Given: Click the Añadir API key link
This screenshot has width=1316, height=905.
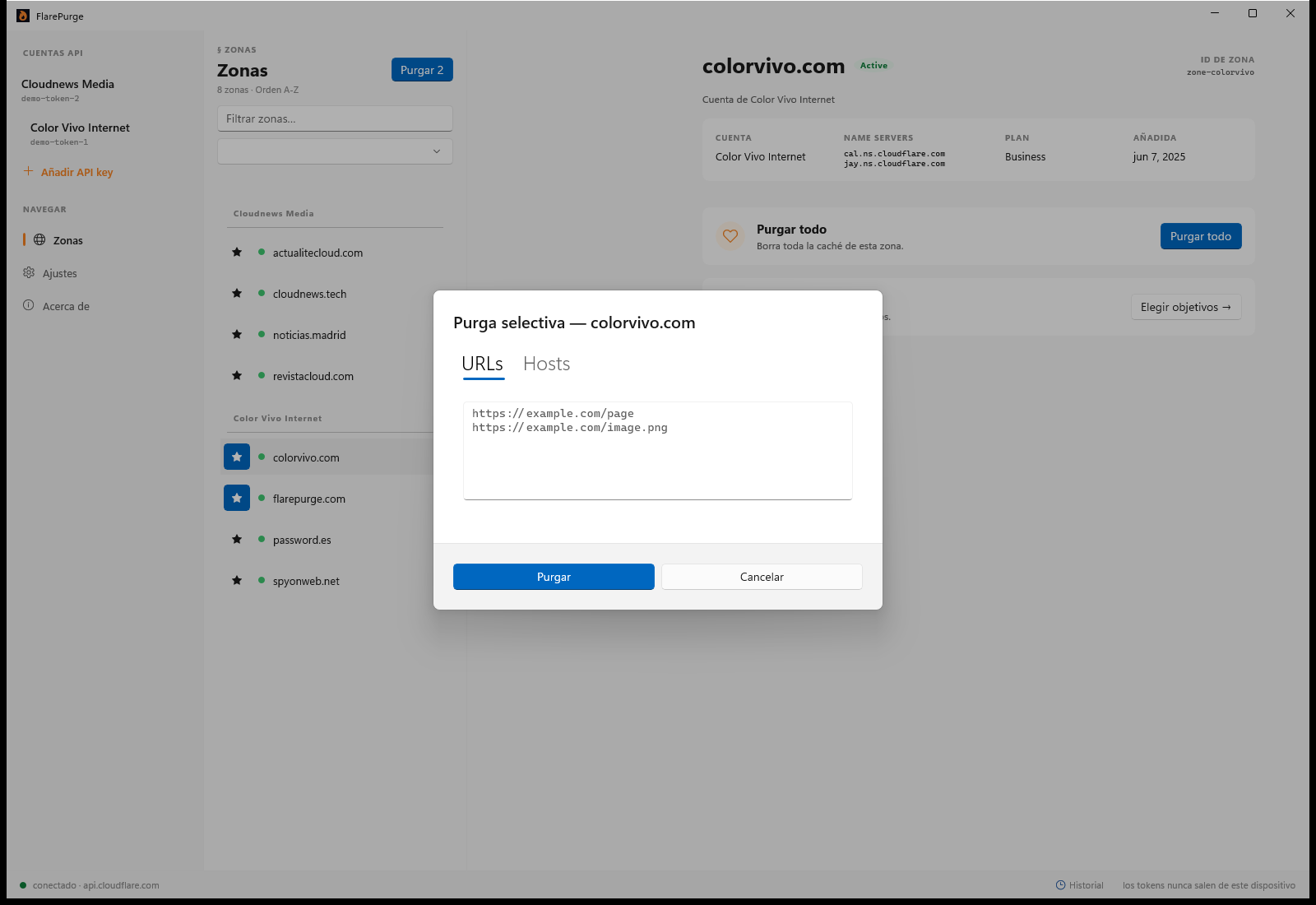Looking at the screenshot, I should click(77, 172).
